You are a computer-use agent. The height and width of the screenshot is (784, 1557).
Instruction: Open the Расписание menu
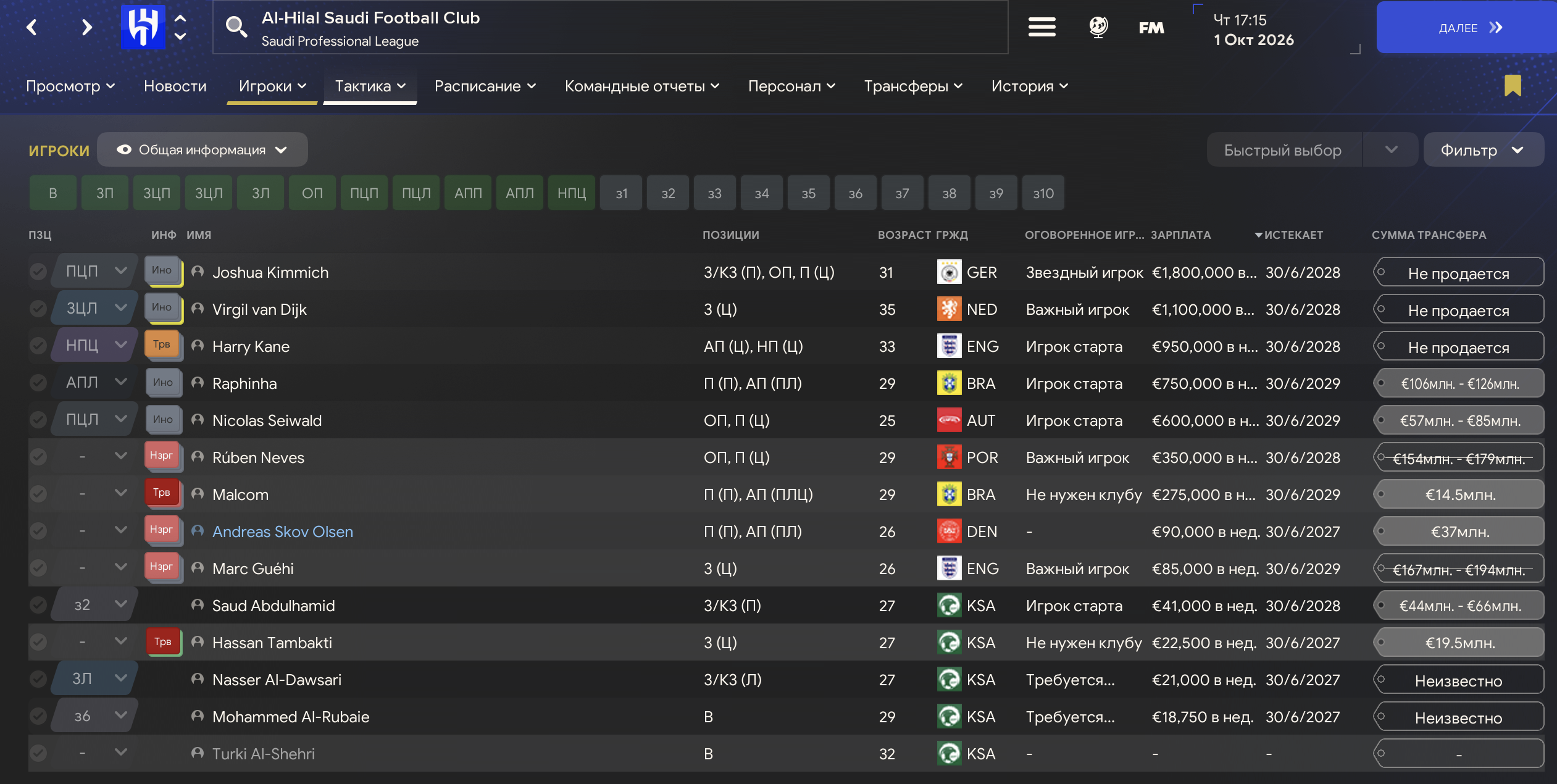(x=485, y=86)
